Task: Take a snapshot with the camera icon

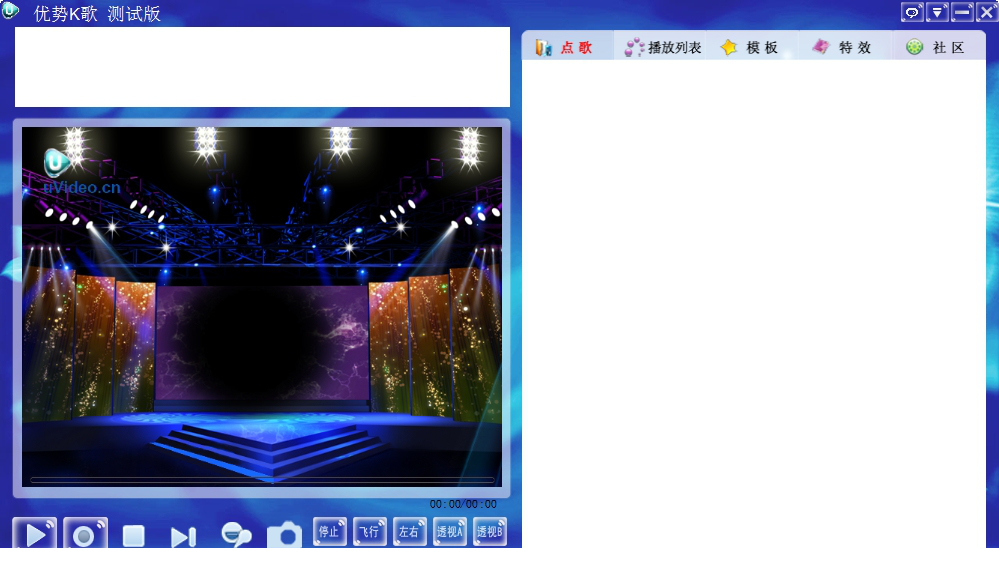Action: (284, 535)
